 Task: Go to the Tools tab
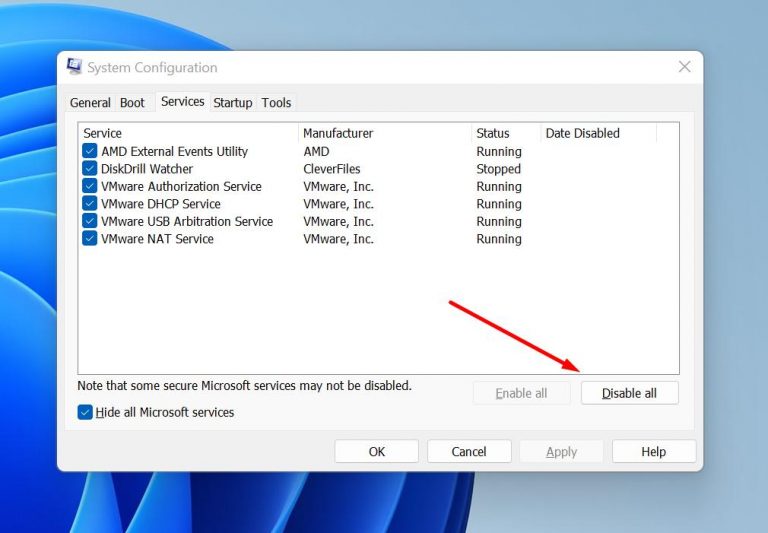click(x=276, y=102)
